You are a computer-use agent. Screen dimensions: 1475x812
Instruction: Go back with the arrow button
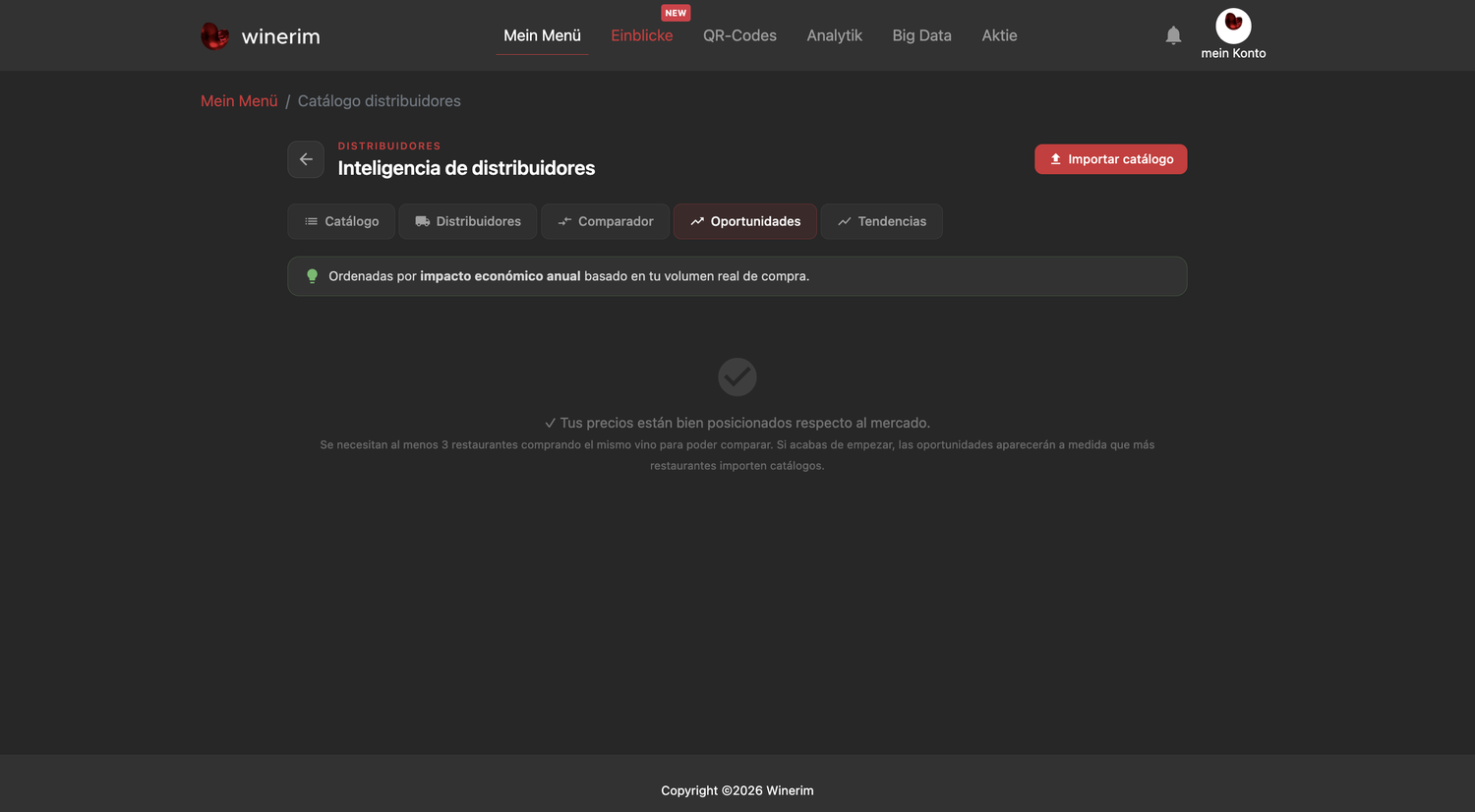click(306, 159)
